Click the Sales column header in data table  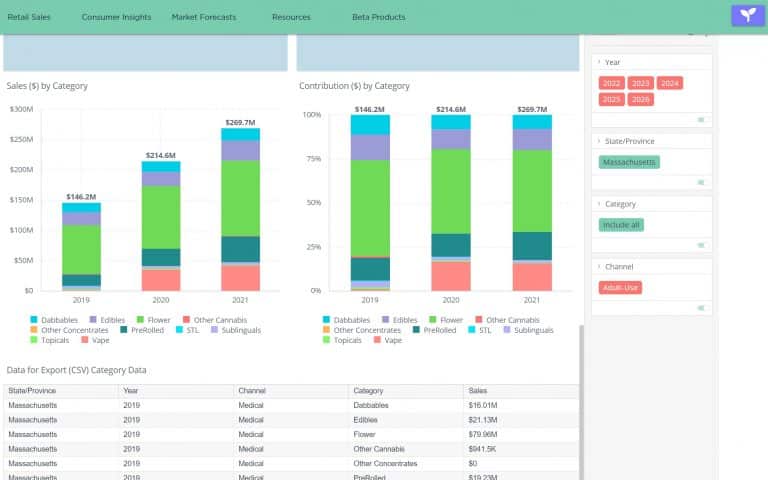[x=479, y=391]
